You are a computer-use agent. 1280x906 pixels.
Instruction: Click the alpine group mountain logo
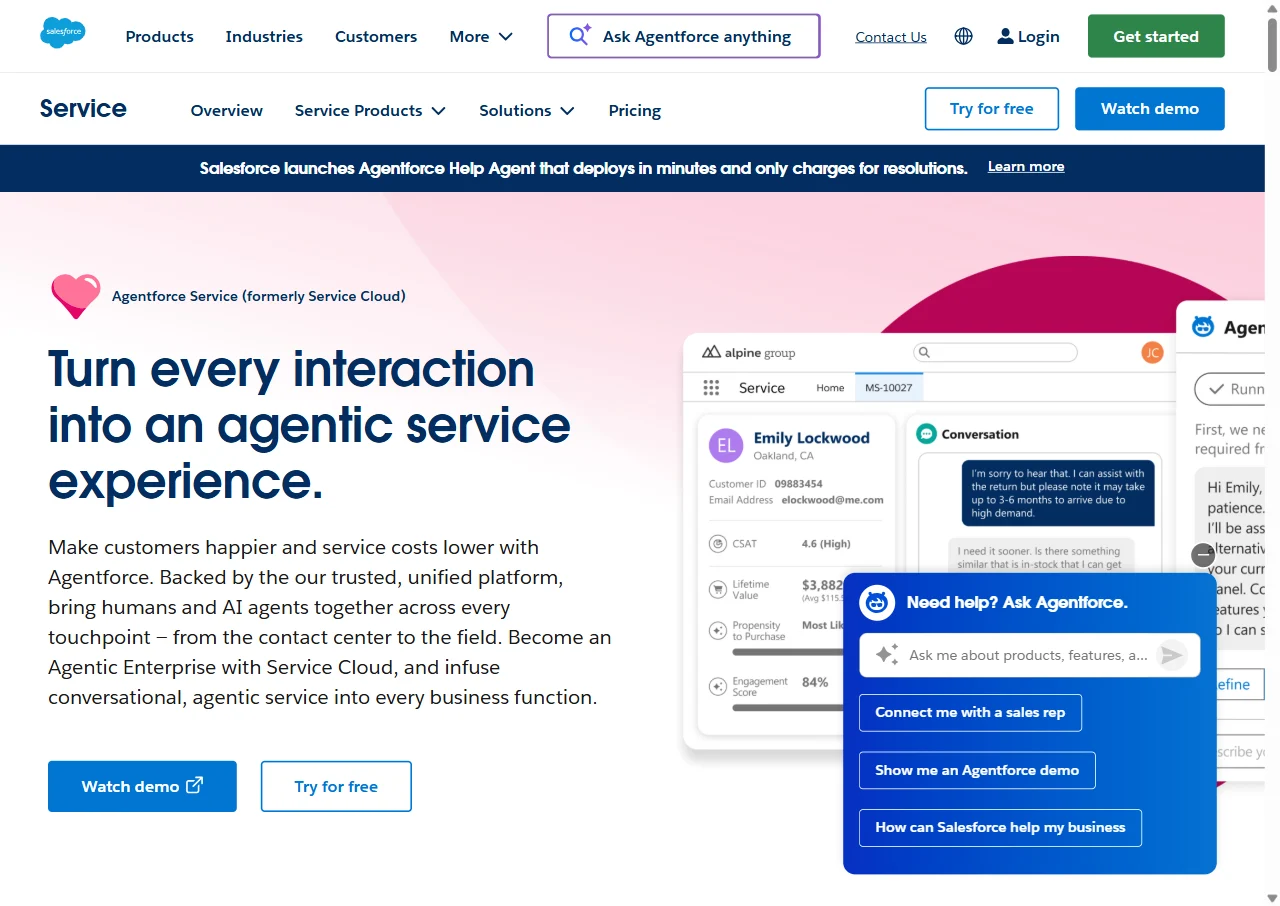(x=711, y=352)
